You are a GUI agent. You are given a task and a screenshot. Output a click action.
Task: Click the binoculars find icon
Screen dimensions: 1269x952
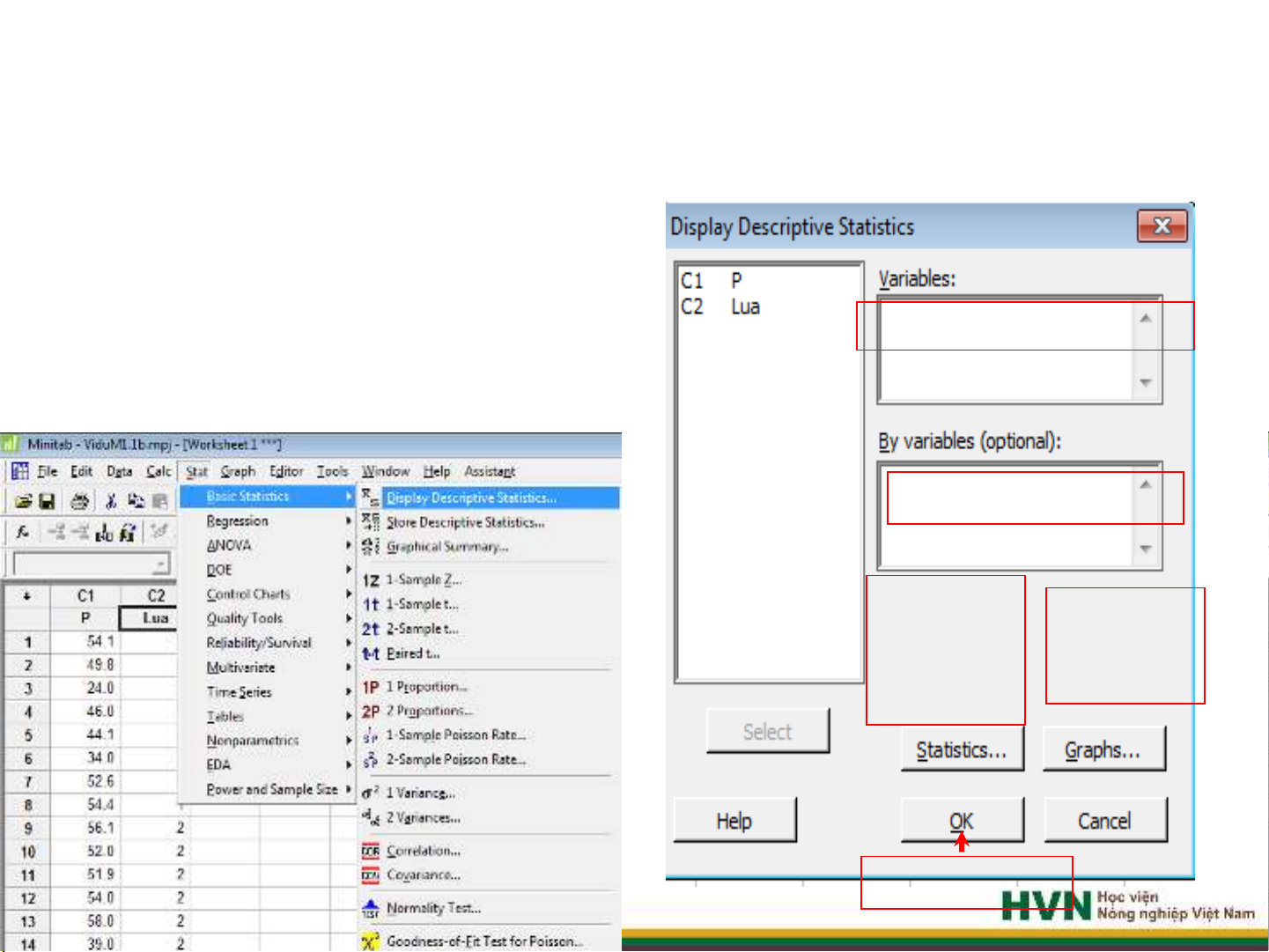click(128, 532)
